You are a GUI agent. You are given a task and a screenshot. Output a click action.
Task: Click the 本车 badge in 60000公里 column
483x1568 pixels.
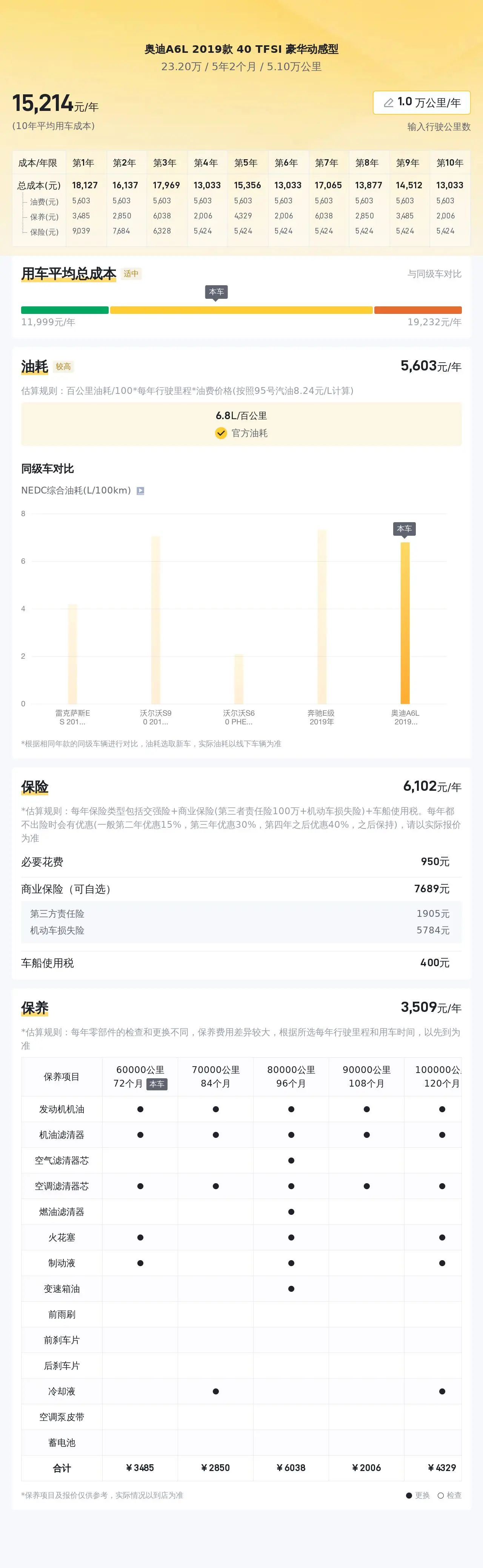pyautogui.click(x=157, y=1084)
